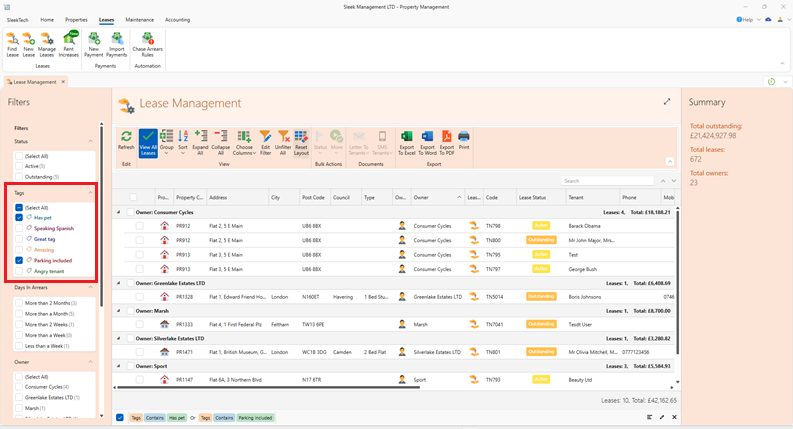The height and width of the screenshot is (429, 793).
Task: Click the Filters panel vertical scrollbar
Action: (x=102, y=215)
